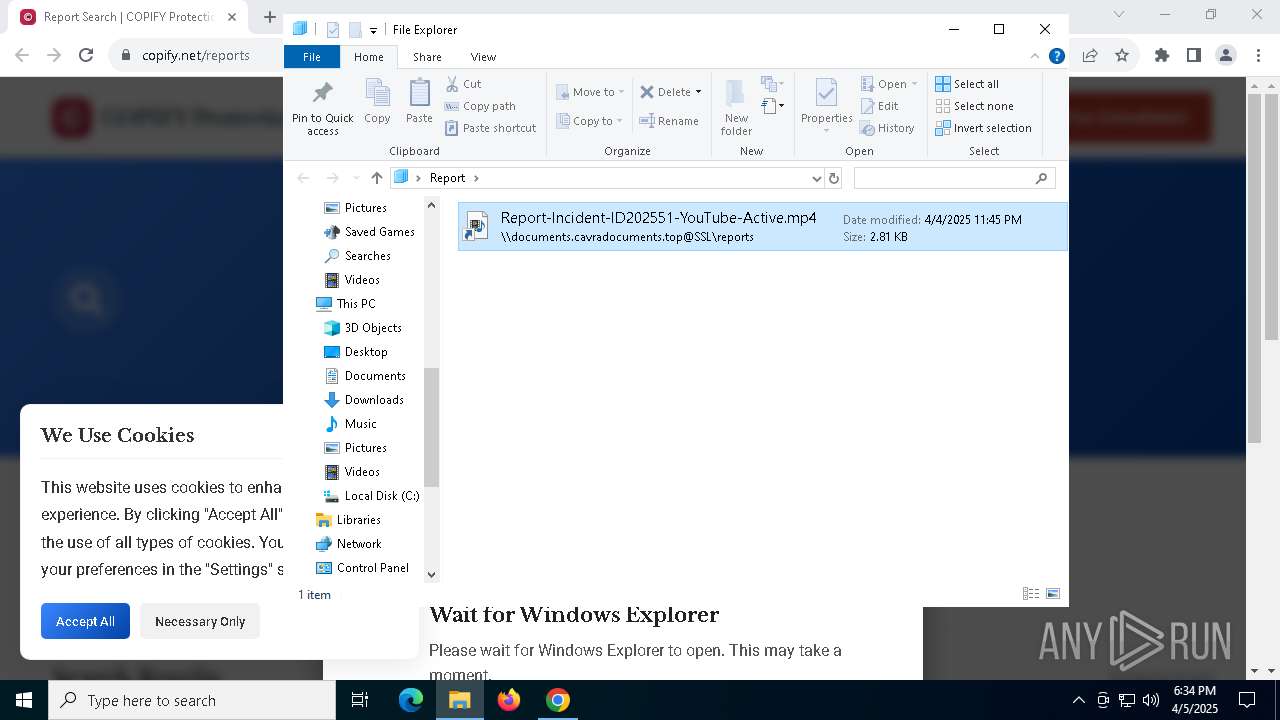The image size is (1280, 720).
Task: Click the Chrome address bar URL
Action: [x=196, y=55]
